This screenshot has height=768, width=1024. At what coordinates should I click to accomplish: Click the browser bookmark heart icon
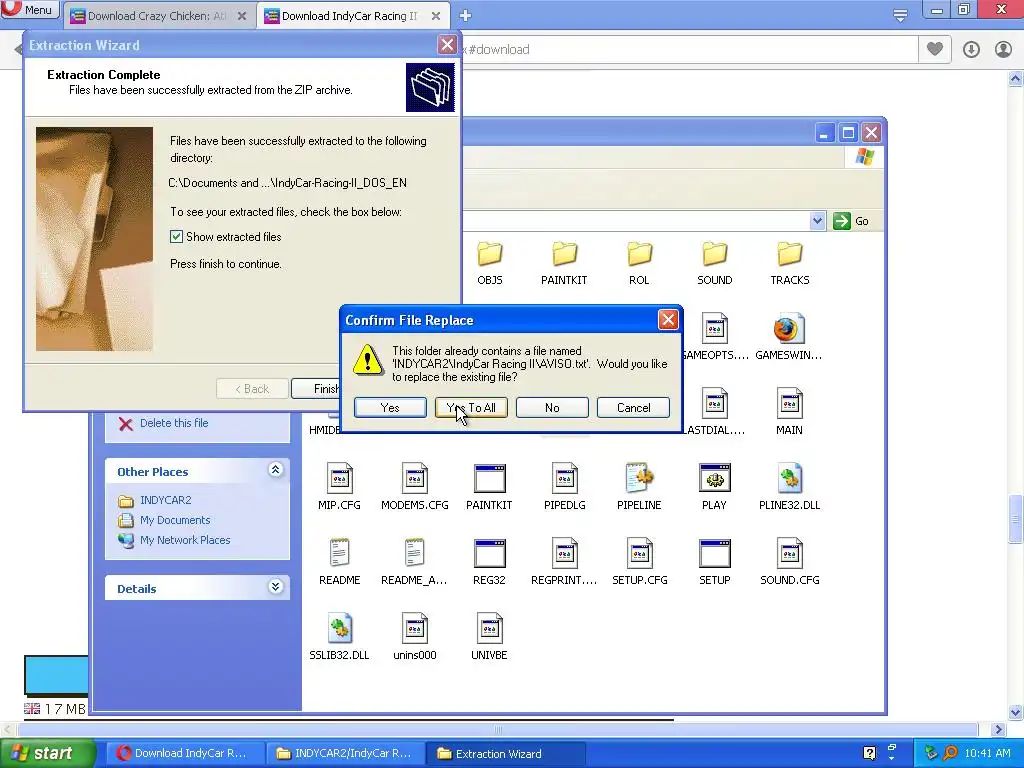pos(935,49)
